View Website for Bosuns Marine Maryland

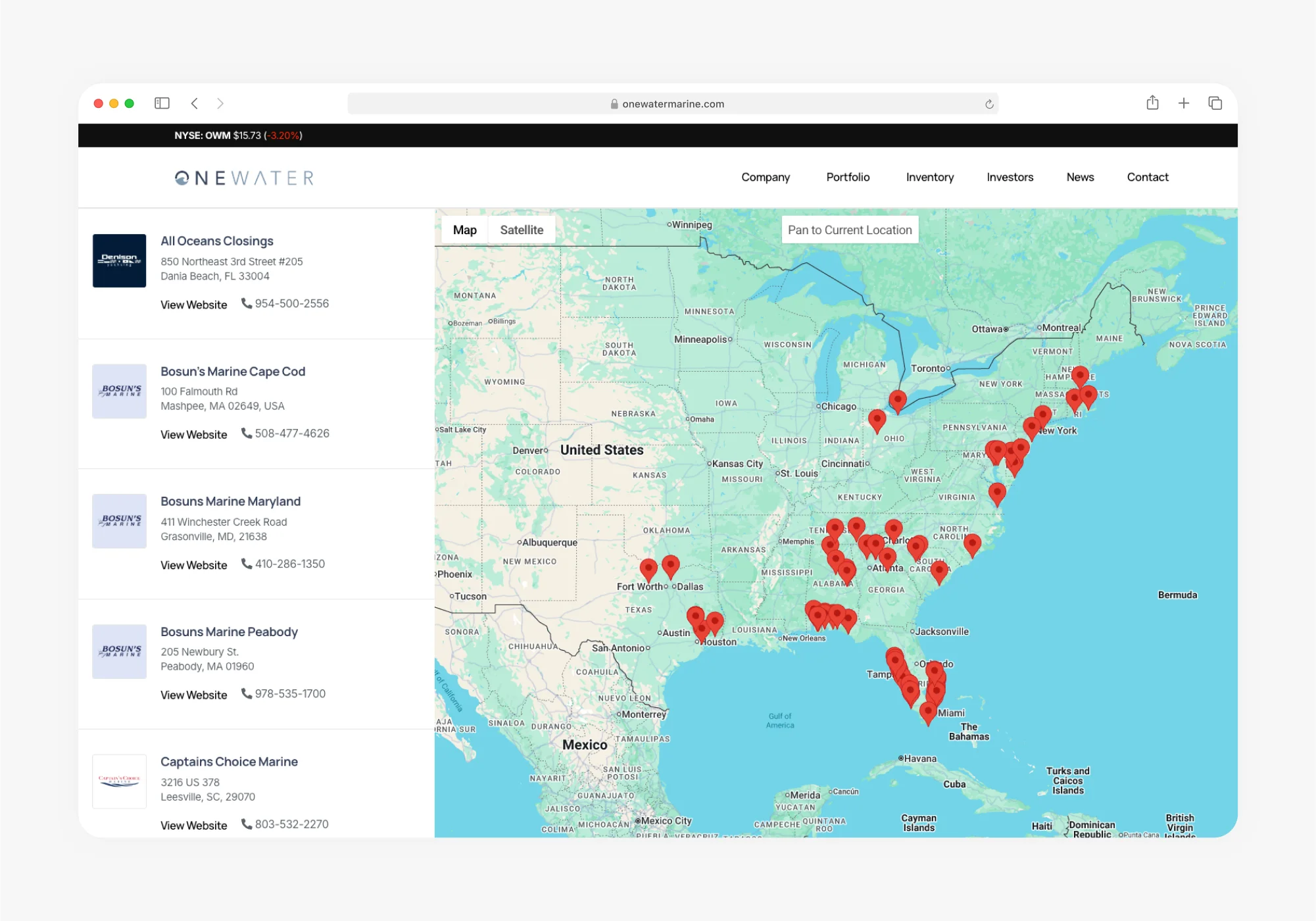[193, 564]
